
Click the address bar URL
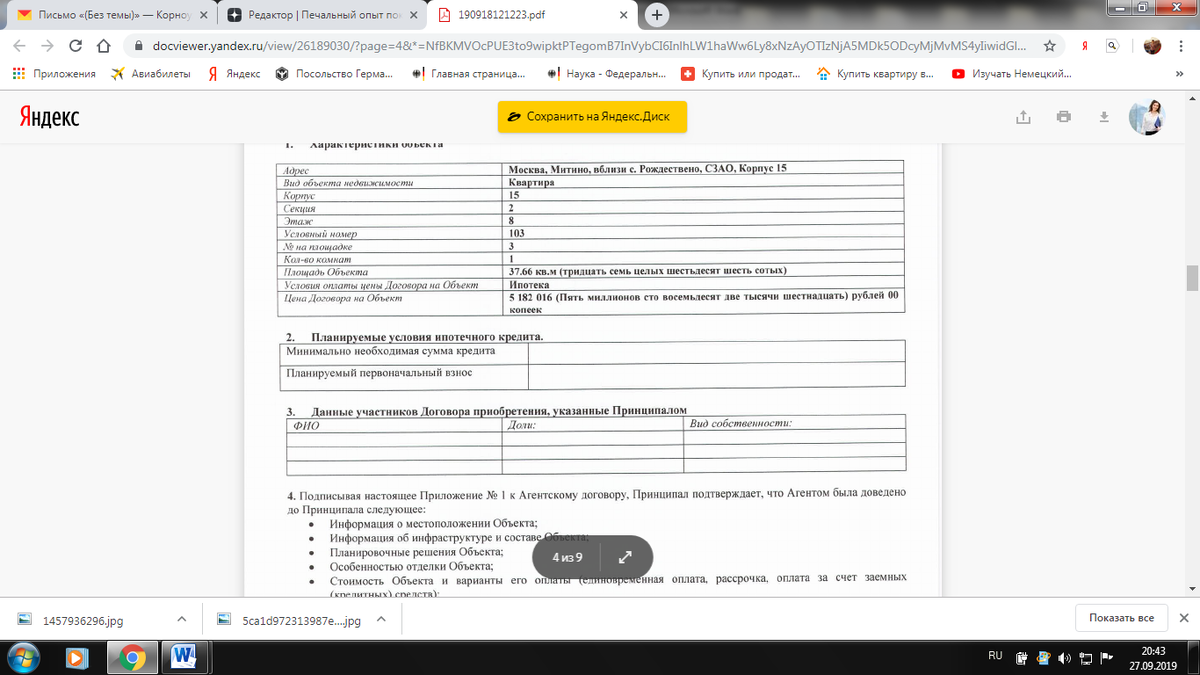[589, 46]
